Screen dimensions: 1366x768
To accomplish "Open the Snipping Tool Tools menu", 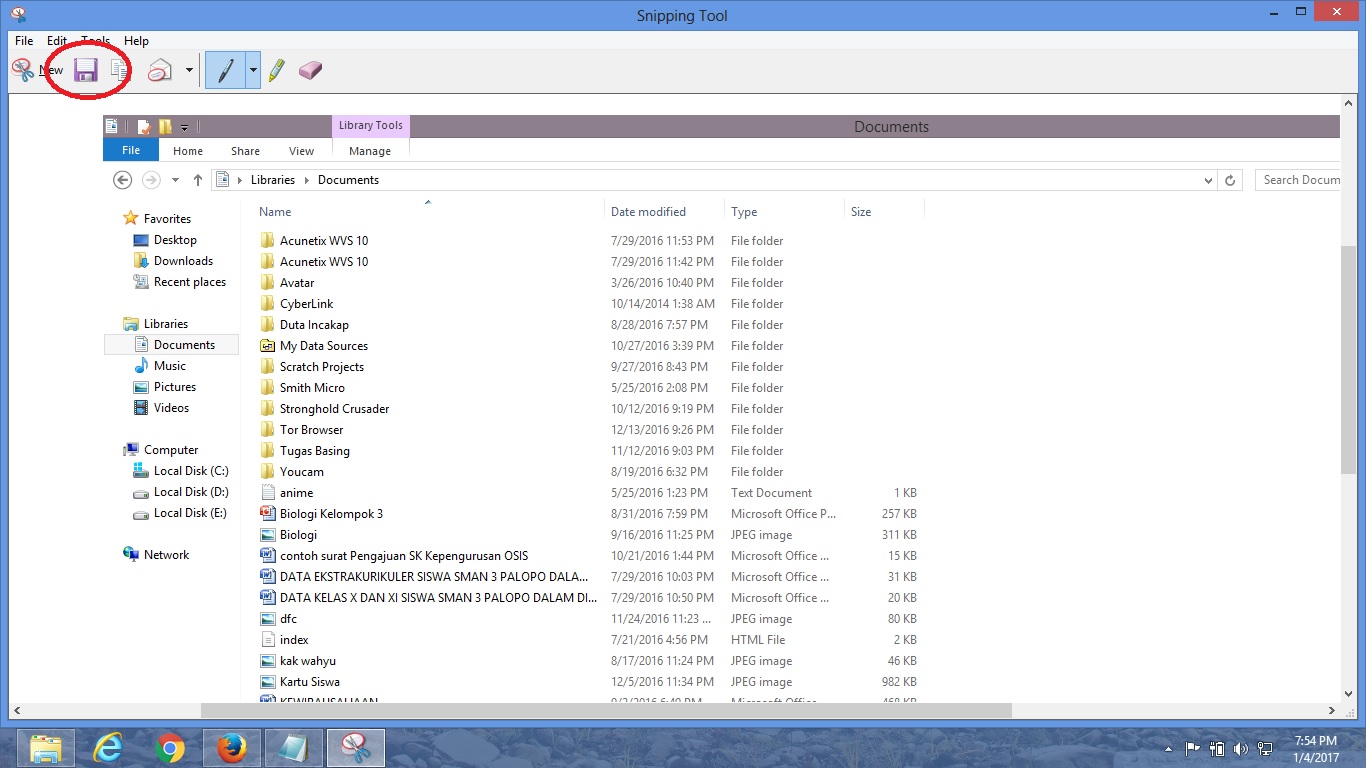I will click(95, 41).
